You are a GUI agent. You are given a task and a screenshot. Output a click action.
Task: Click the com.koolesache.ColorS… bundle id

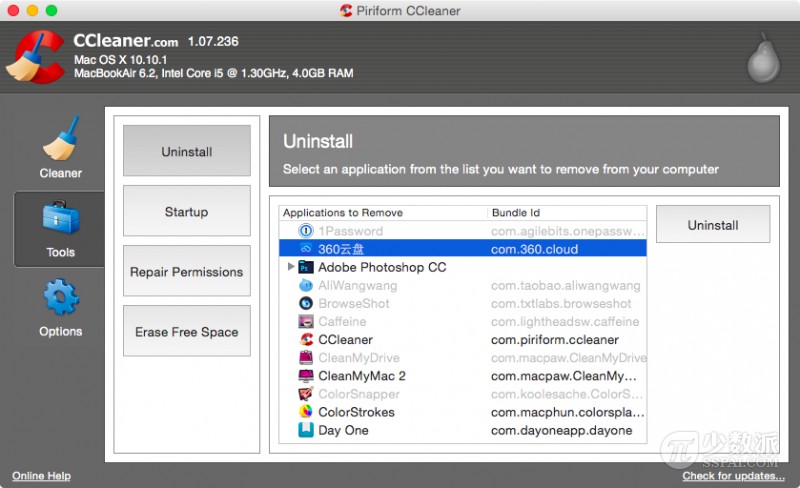click(567, 394)
